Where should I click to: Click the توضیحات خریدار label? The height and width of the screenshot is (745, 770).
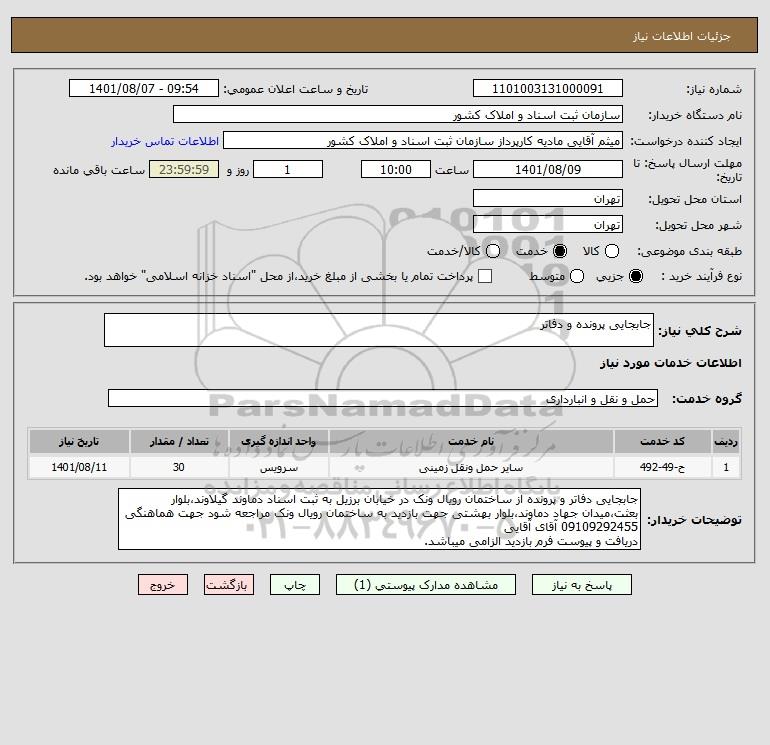coord(694,520)
